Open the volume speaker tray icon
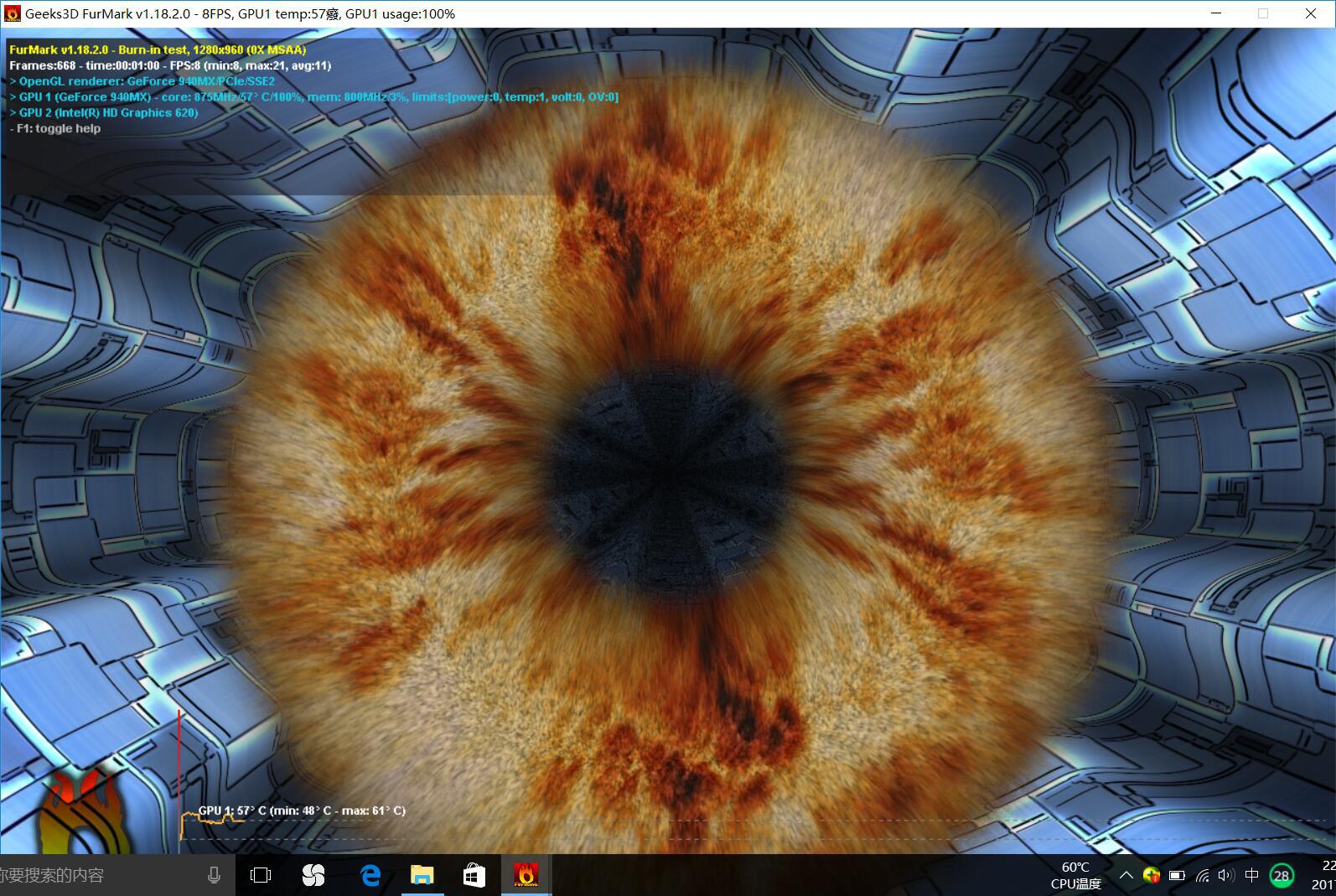 [x=1226, y=875]
